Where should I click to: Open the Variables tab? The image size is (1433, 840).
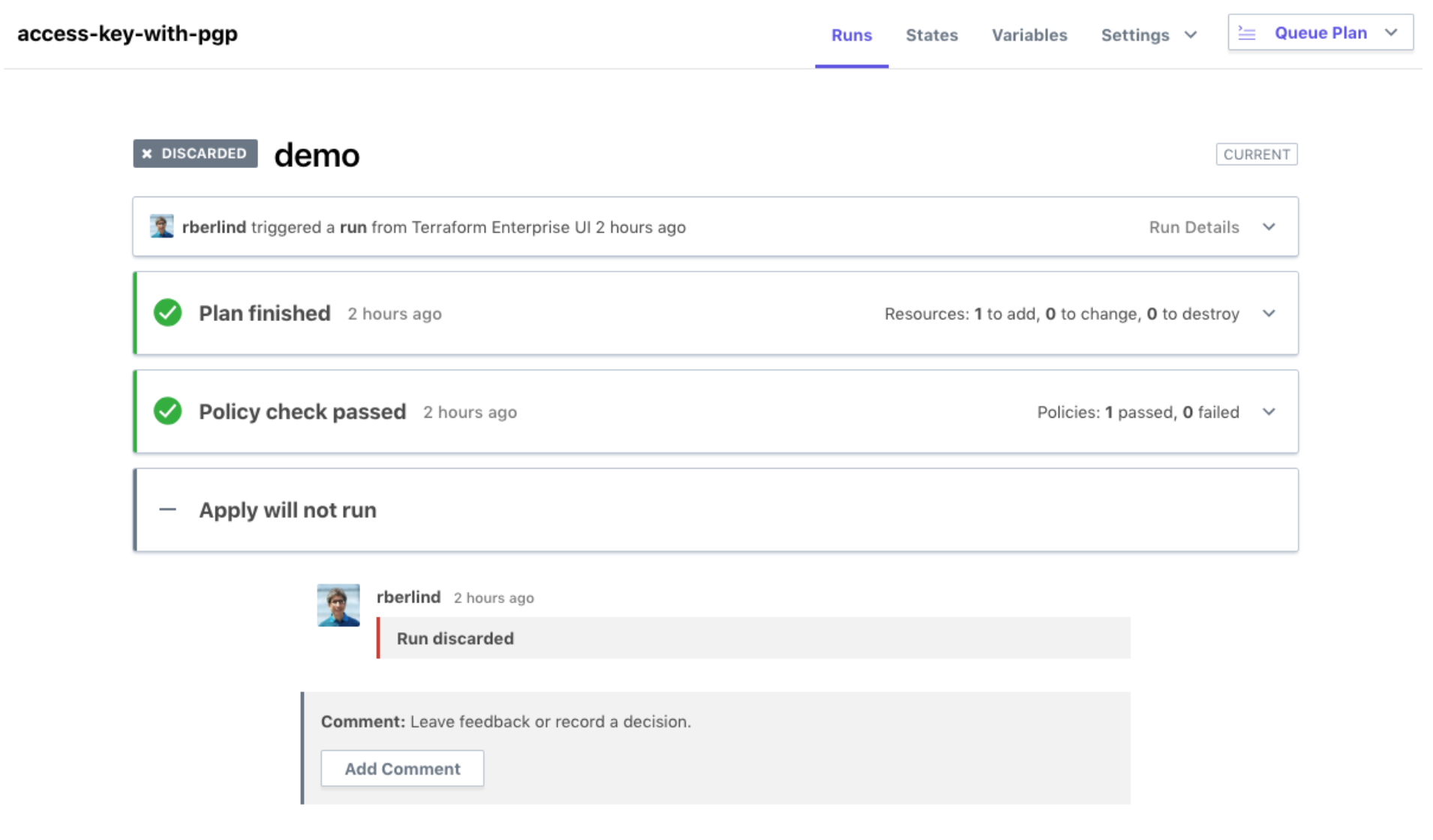click(1029, 35)
